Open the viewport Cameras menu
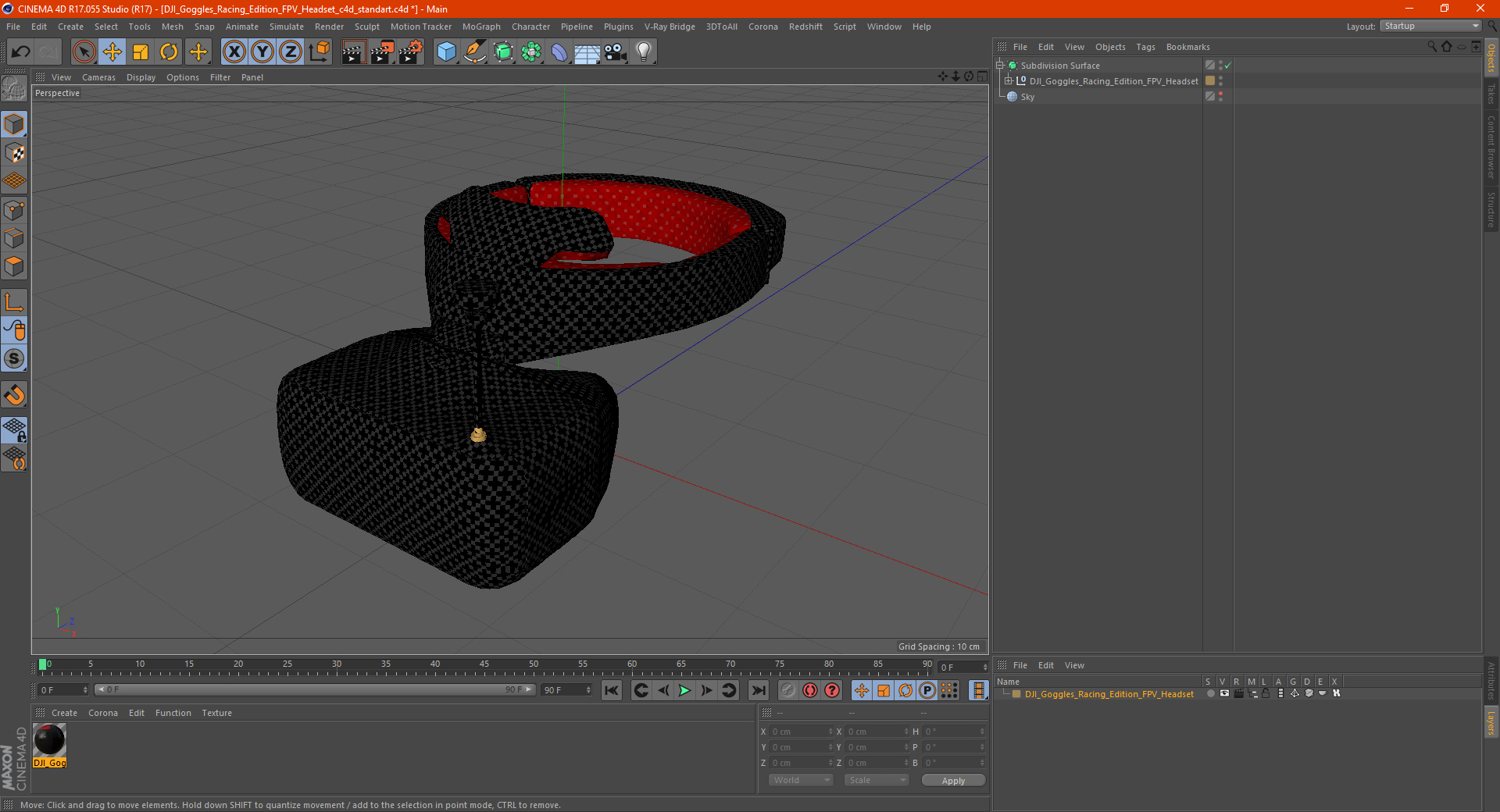 point(98,77)
